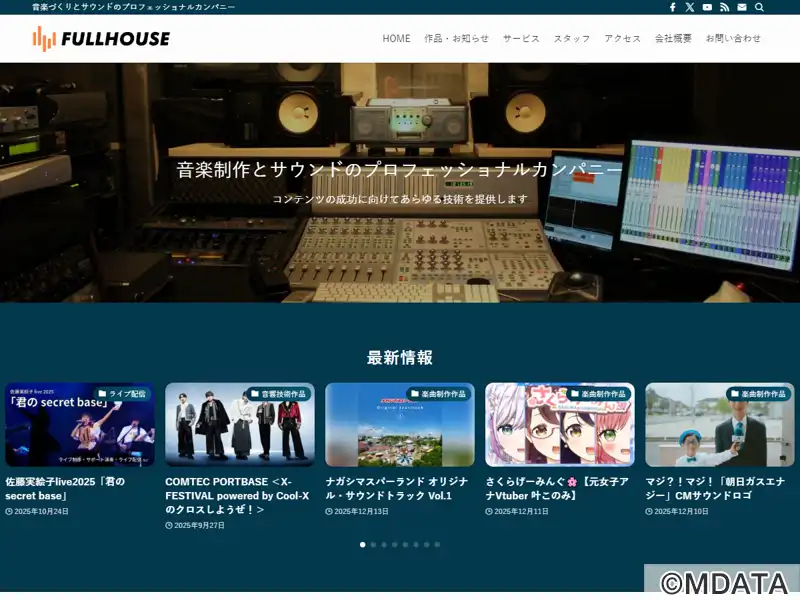Open the 作品・お知らせ menu
This screenshot has height=600, width=800.
tap(456, 39)
